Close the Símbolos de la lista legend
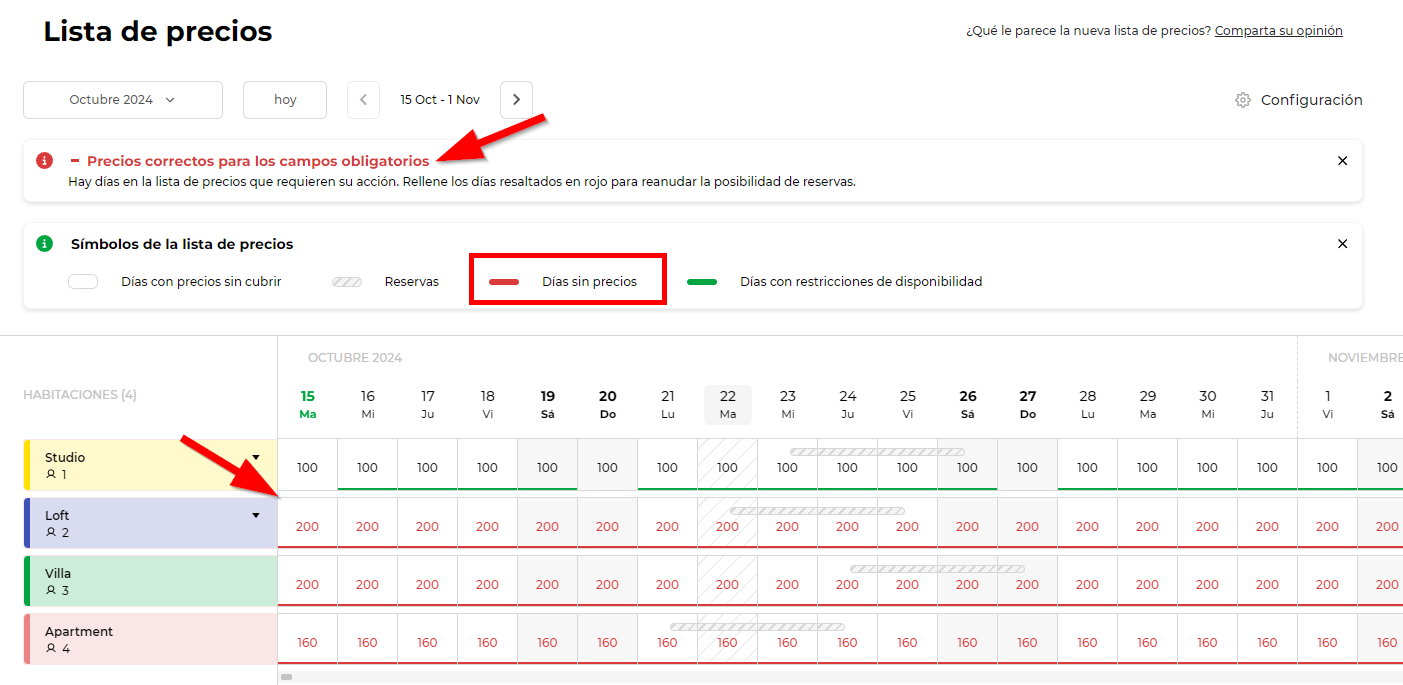This screenshot has height=685, width=1403. (x=1343, y=244)
